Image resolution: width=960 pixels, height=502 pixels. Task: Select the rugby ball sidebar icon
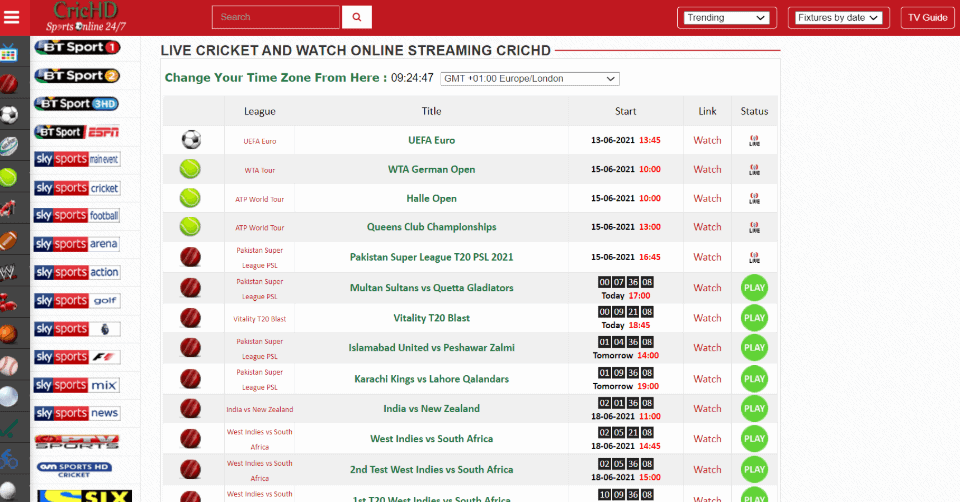[9, 146]
